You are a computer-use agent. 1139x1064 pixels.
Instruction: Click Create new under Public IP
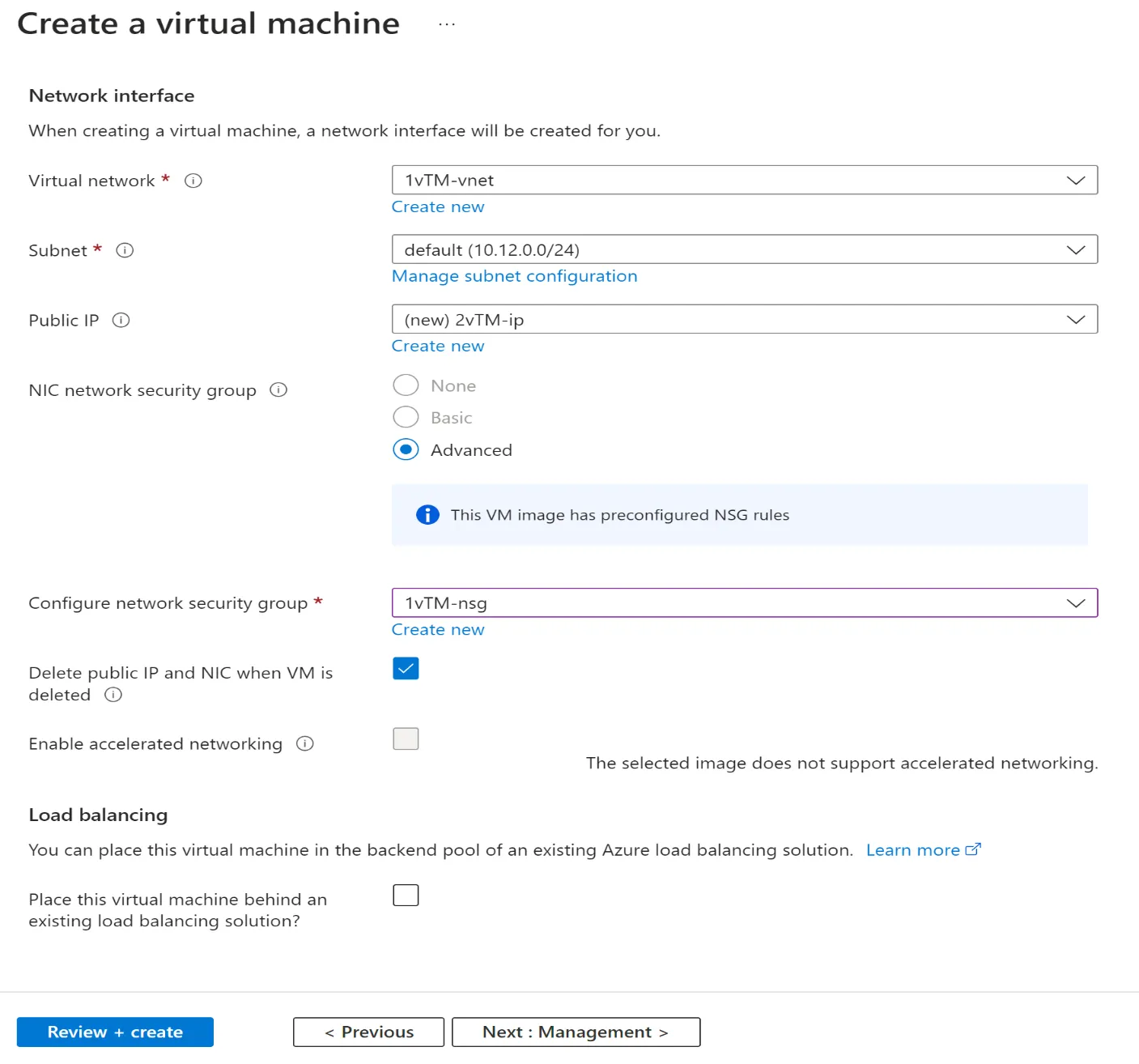click(x=438, y=346)
